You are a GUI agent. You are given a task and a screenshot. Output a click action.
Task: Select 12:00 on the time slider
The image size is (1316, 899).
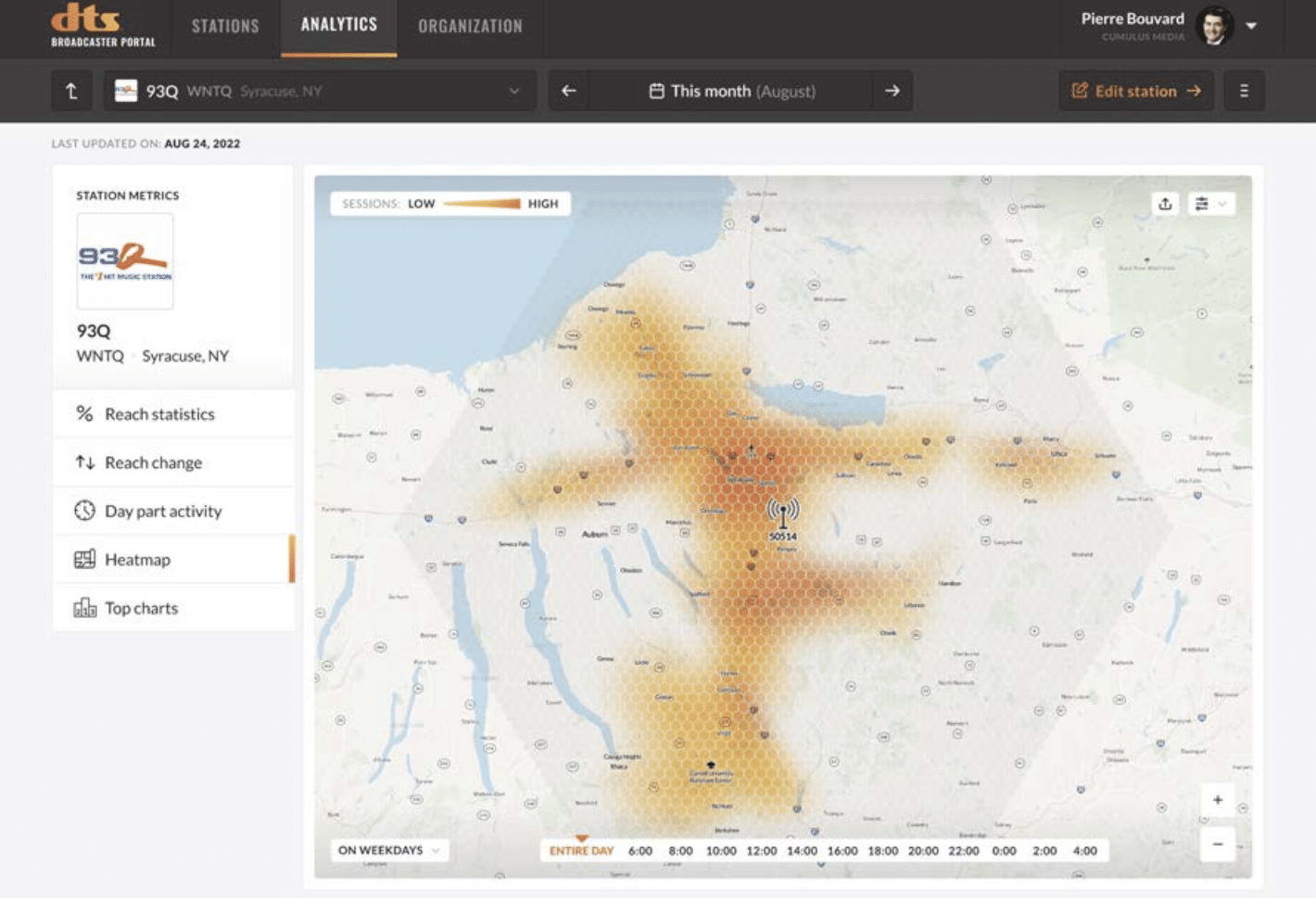(761, 851)
